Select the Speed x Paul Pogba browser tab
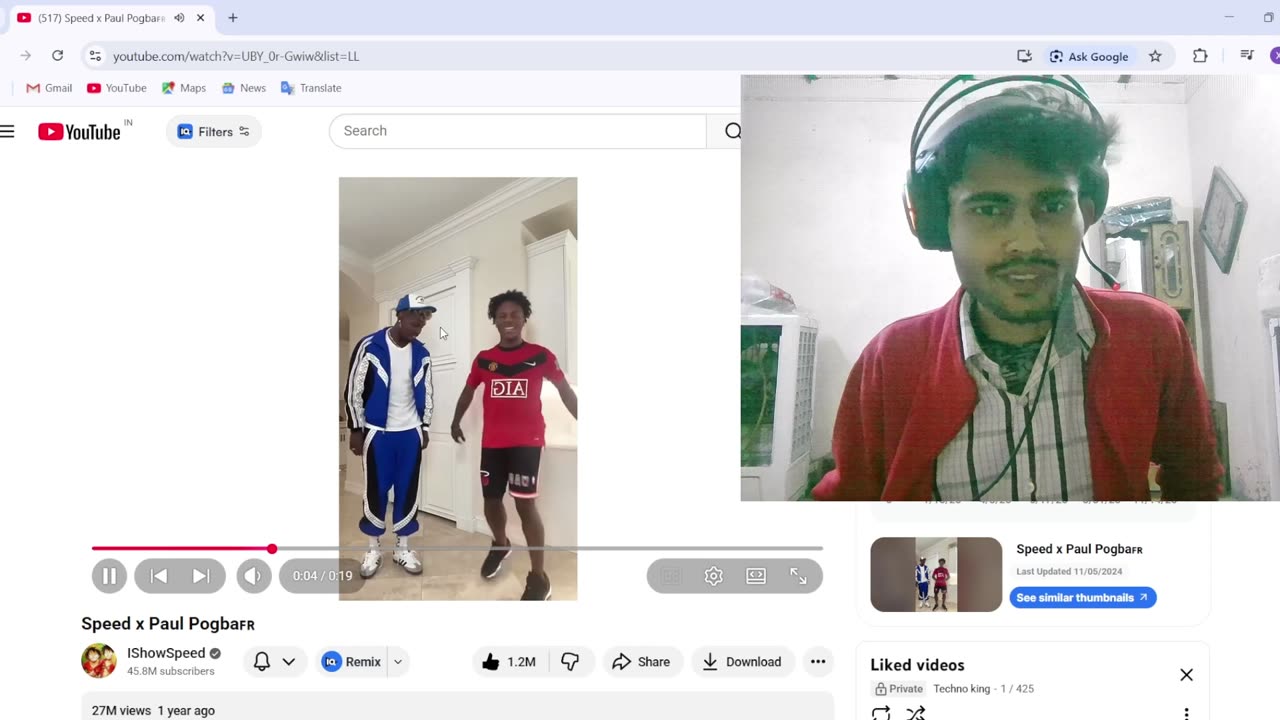Screen dimensions: 1280x720 (100, 18)
